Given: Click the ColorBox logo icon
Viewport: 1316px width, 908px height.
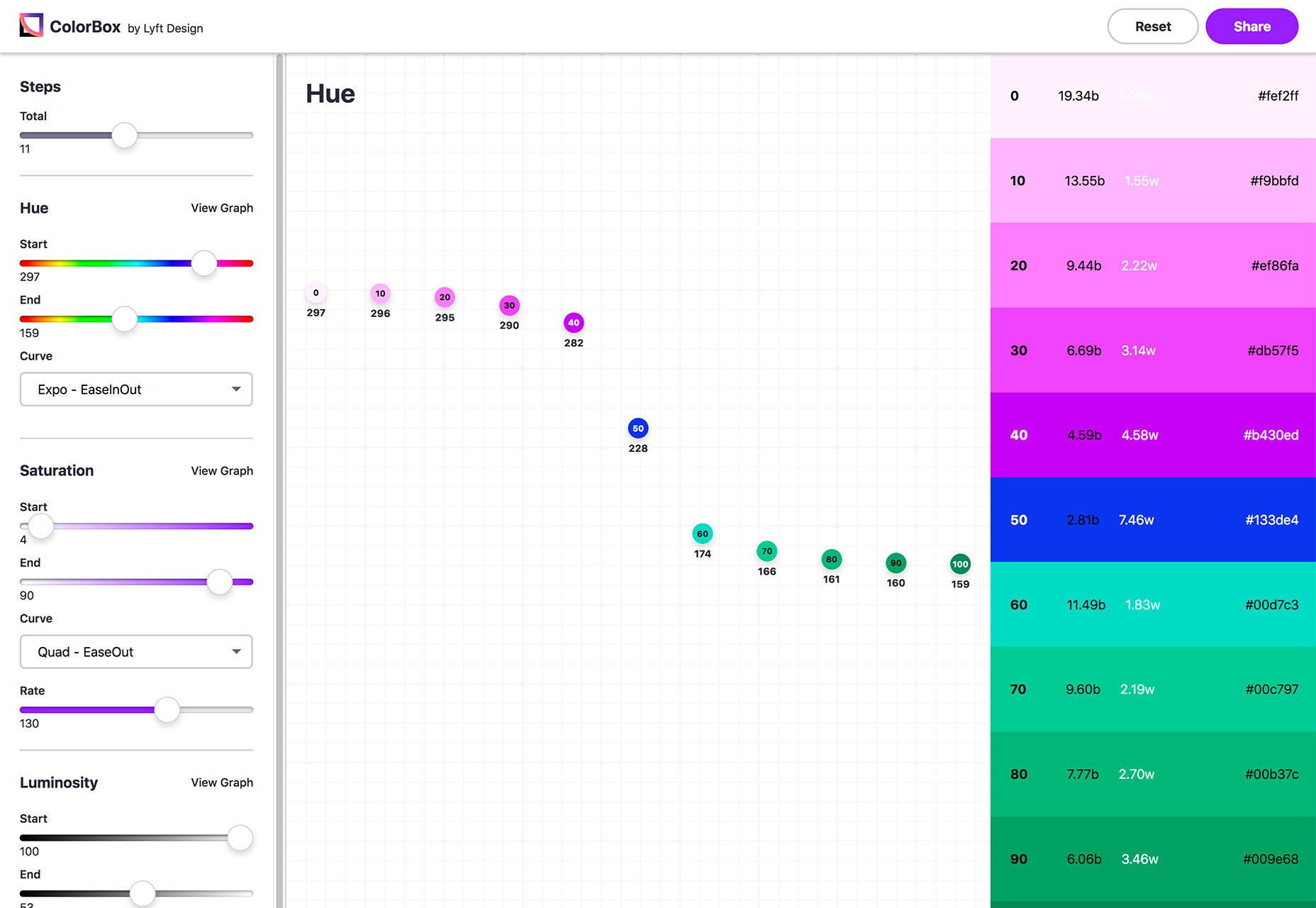Looking at the screenshot, I should coord(31,26).
